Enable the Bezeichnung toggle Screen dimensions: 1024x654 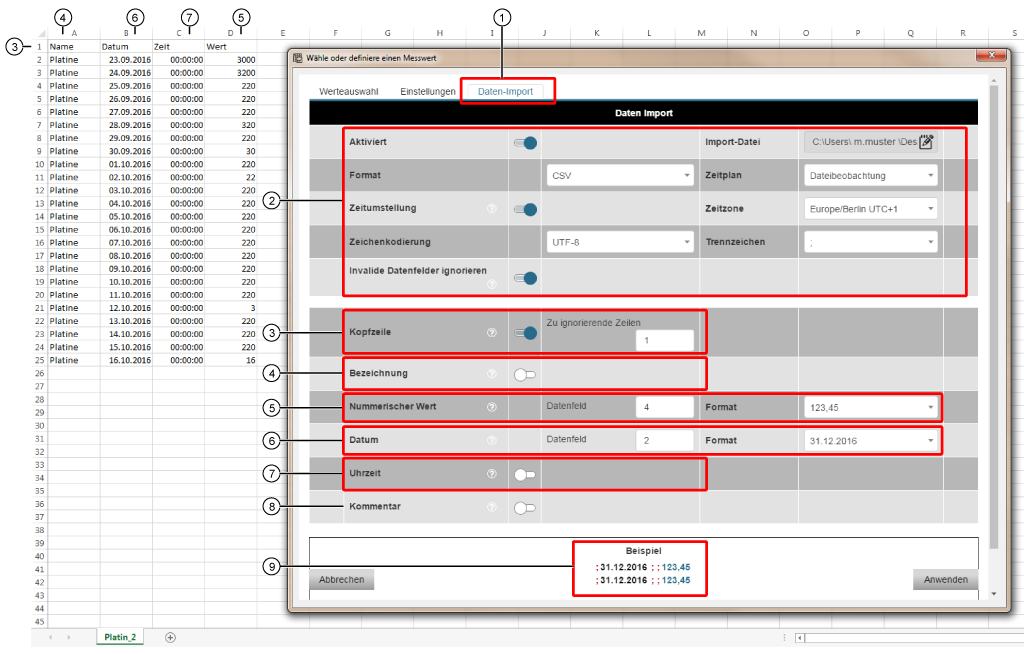[x=524, y=374]
